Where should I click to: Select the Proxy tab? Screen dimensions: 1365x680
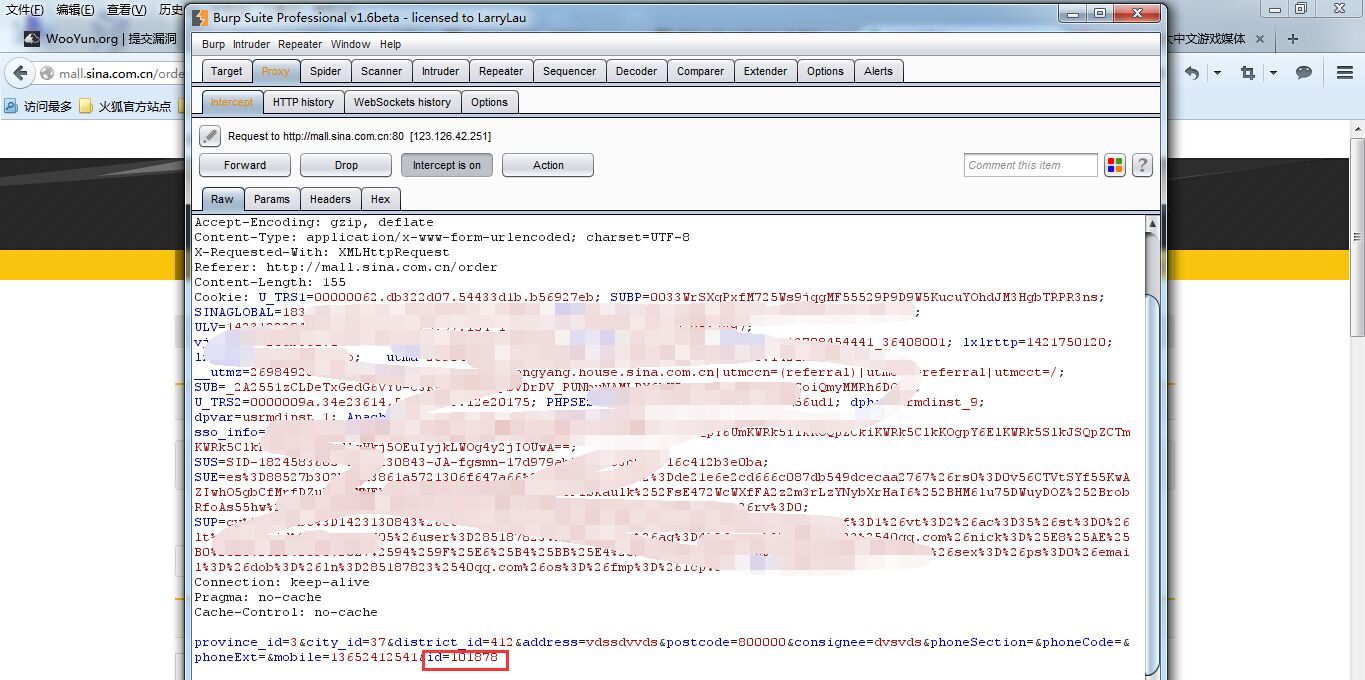pyautogui.click(x=275, y=71)
